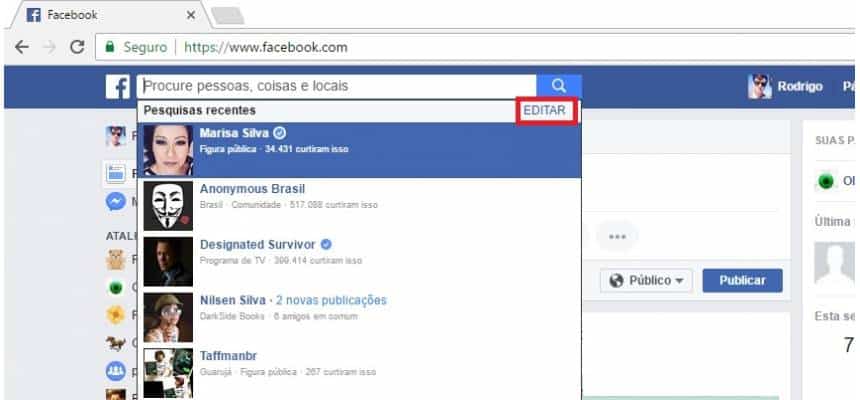Click the magnifier search button
Screen dimensions: 860x400
tap(559, 86)
